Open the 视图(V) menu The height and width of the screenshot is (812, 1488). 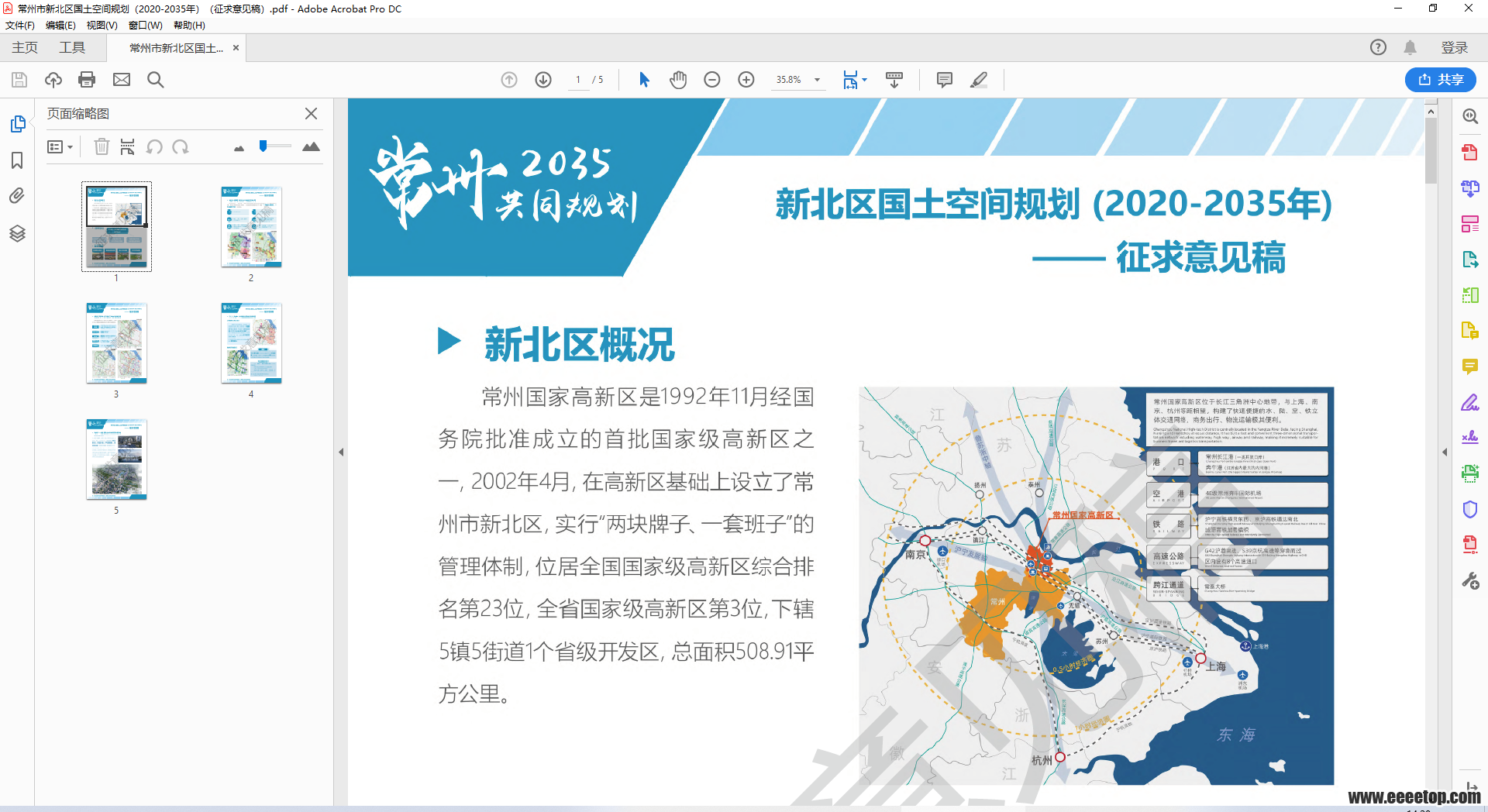(102, 26)
